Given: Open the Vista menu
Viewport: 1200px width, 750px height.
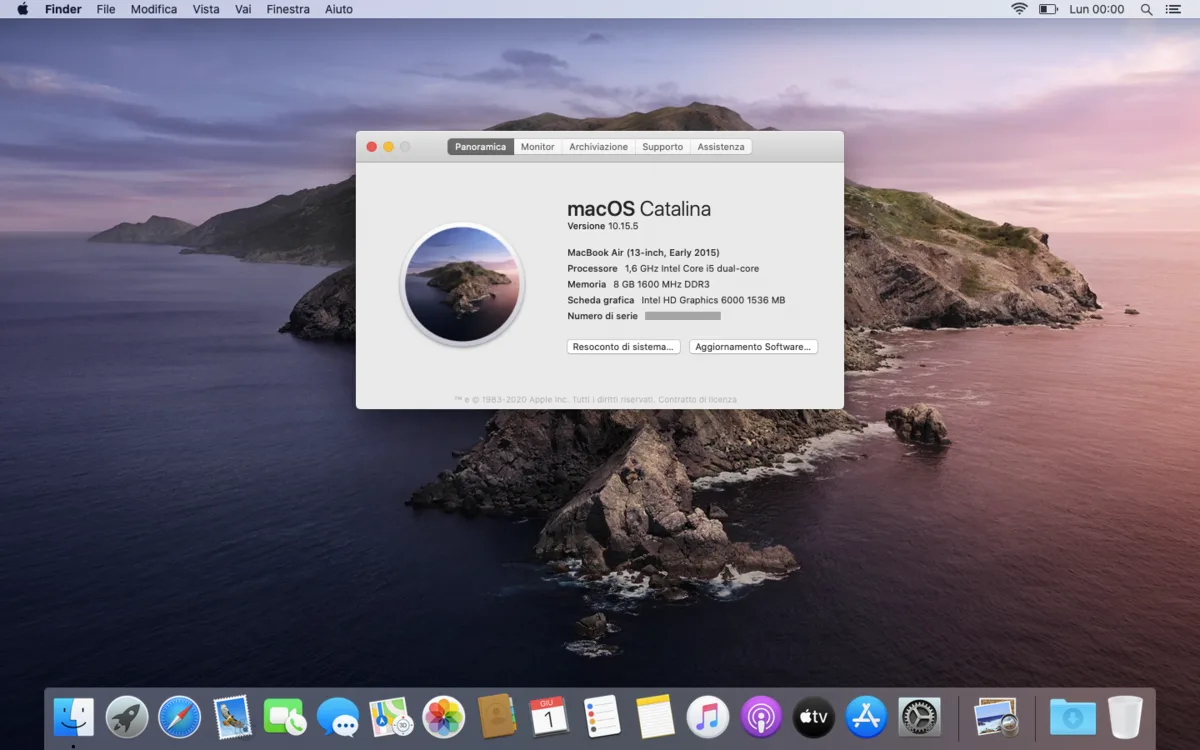Looking at the screenshot, I should (x=206, y=9).
